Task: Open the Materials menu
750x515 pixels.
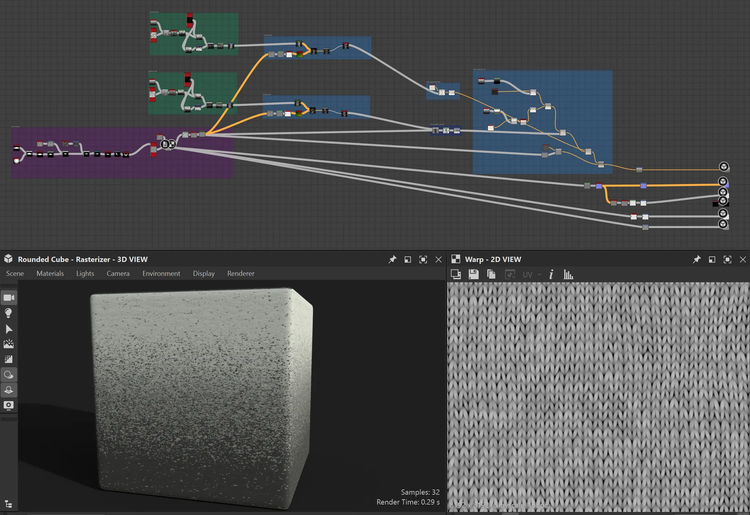Action: pos(50,274)
